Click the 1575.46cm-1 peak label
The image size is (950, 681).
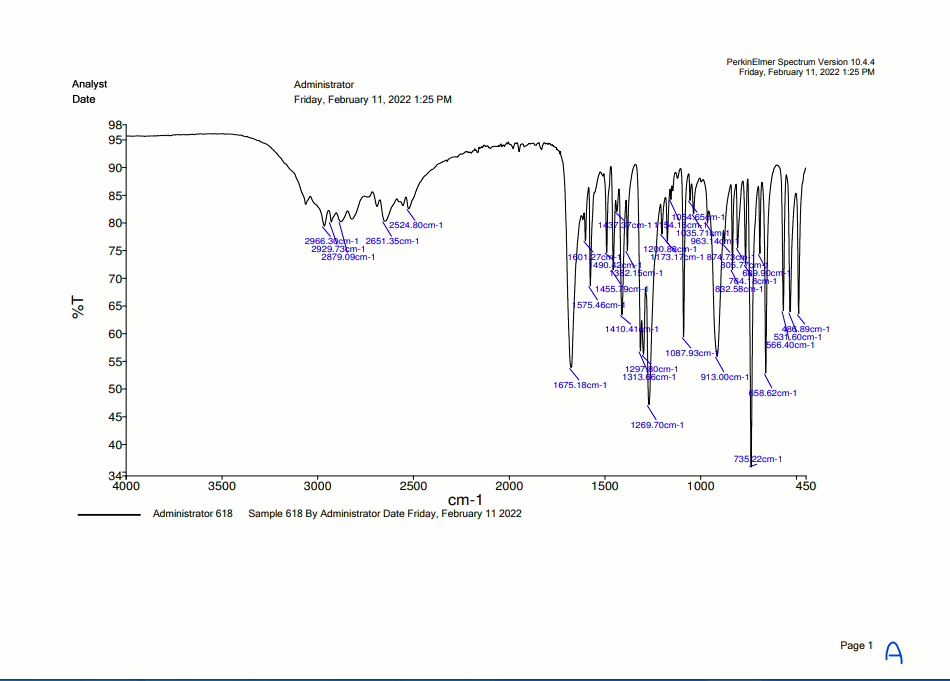[599, 305]
